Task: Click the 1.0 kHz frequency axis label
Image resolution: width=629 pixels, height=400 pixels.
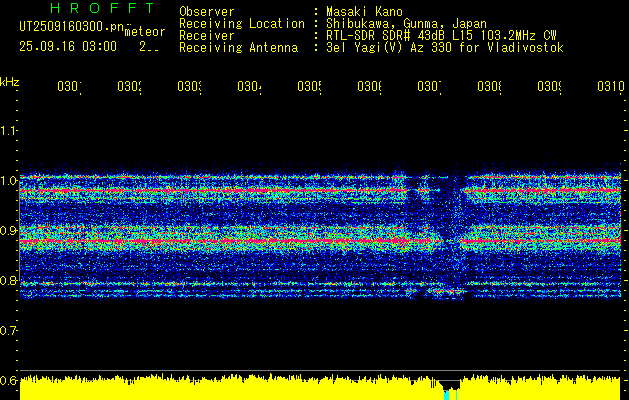Action: click(x=8, y=180)
